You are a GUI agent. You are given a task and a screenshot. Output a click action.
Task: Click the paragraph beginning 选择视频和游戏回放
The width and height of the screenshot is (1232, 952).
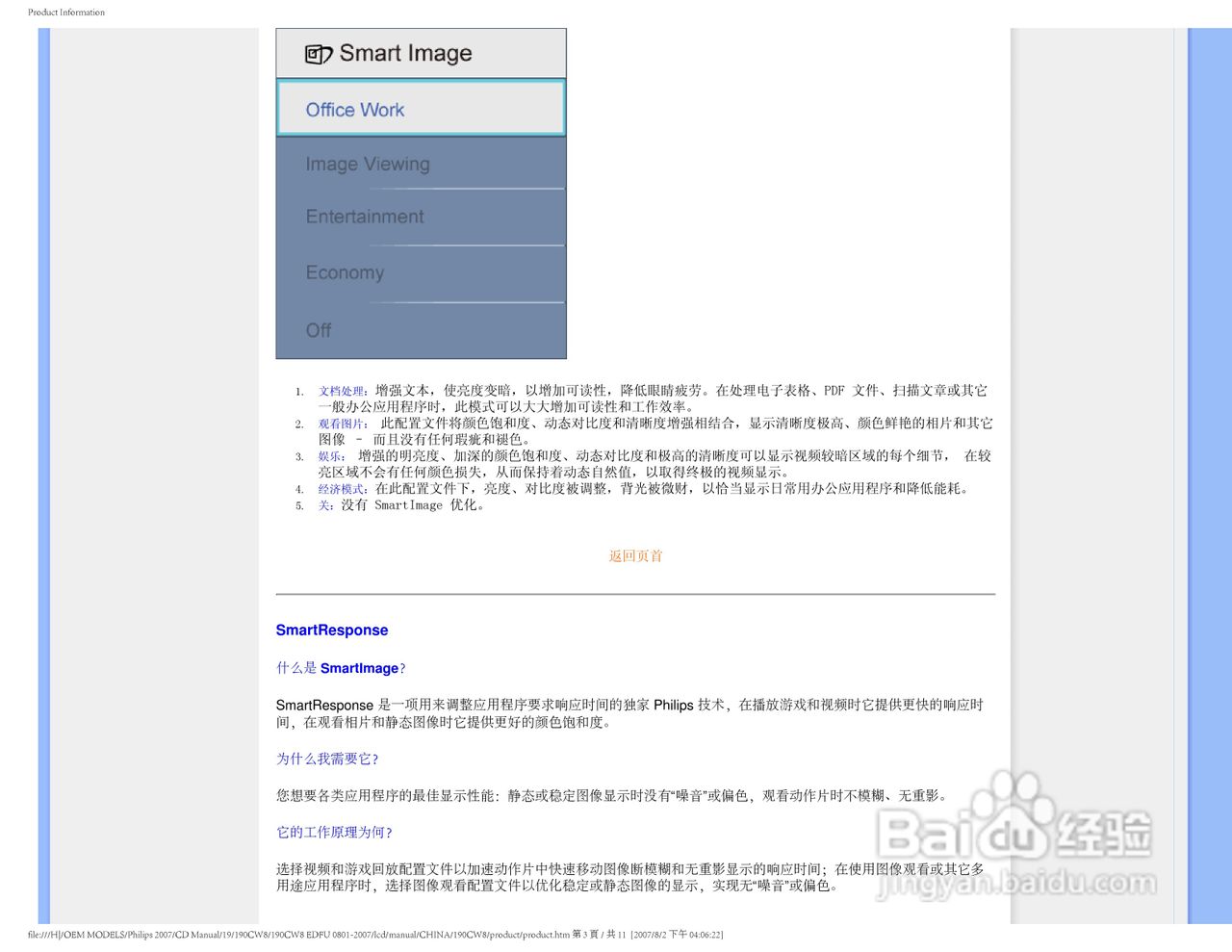coord(629,877)
